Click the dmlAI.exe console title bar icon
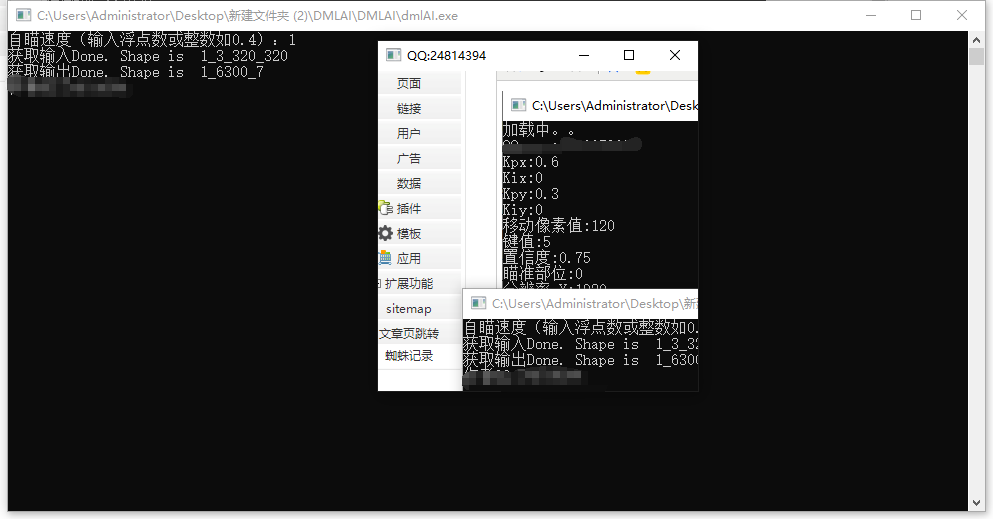The image size is (993, 519). pos(22,15)
